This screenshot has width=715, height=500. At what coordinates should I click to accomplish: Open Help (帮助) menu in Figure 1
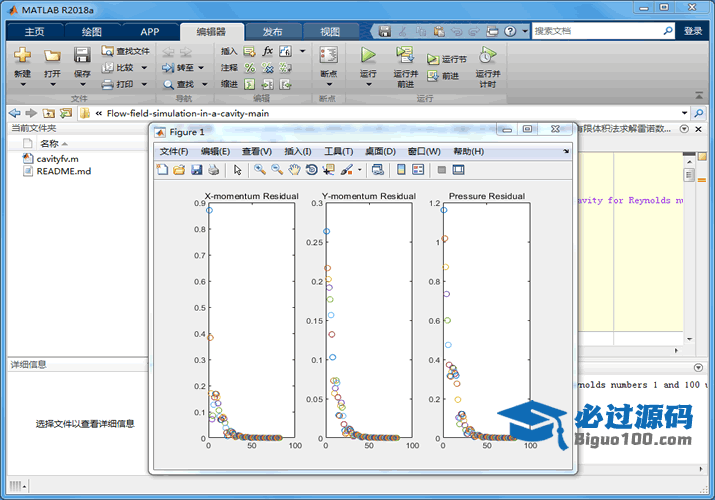[468, 151]
